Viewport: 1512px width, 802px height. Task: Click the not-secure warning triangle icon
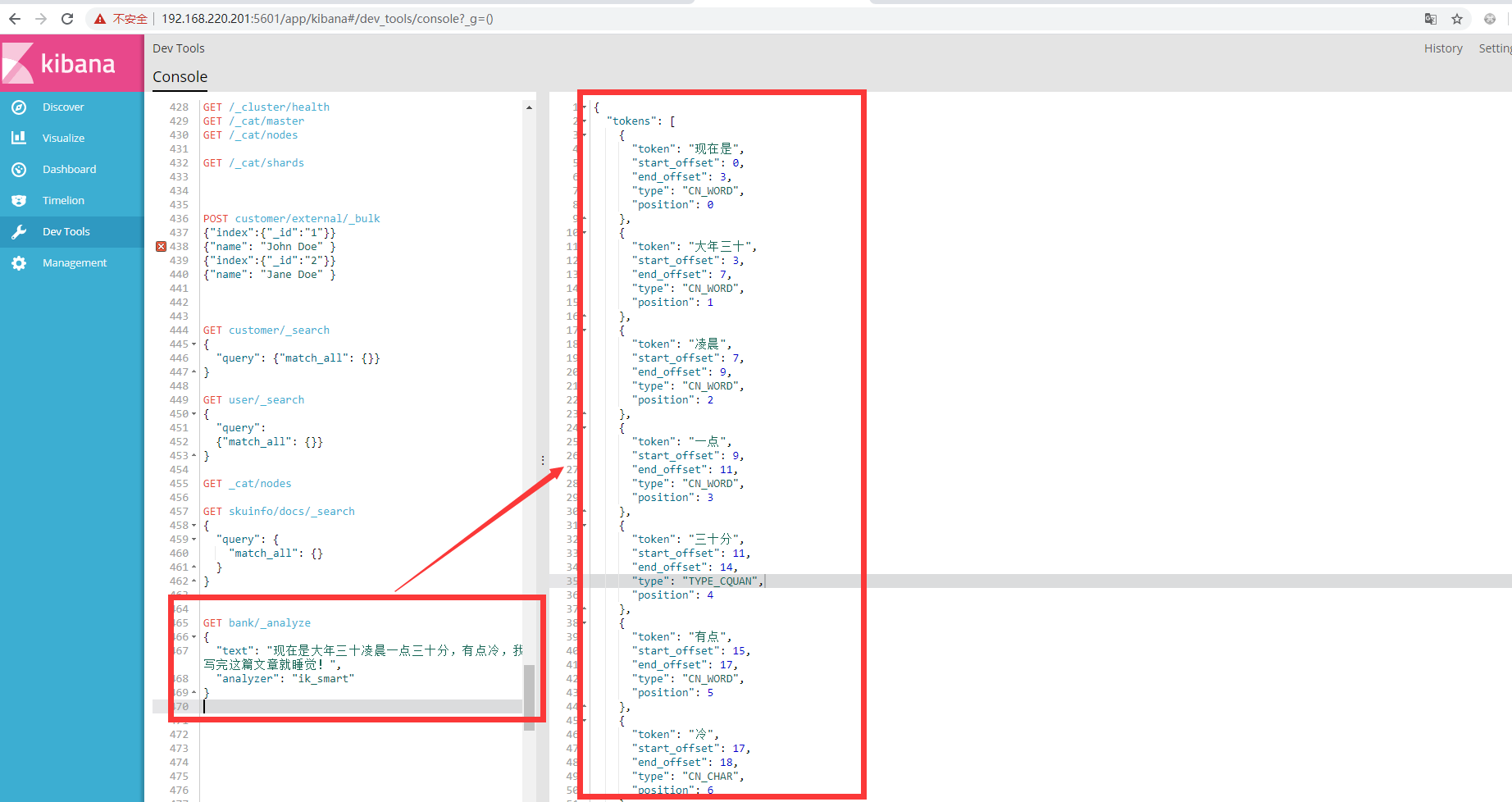click(100, 19)
